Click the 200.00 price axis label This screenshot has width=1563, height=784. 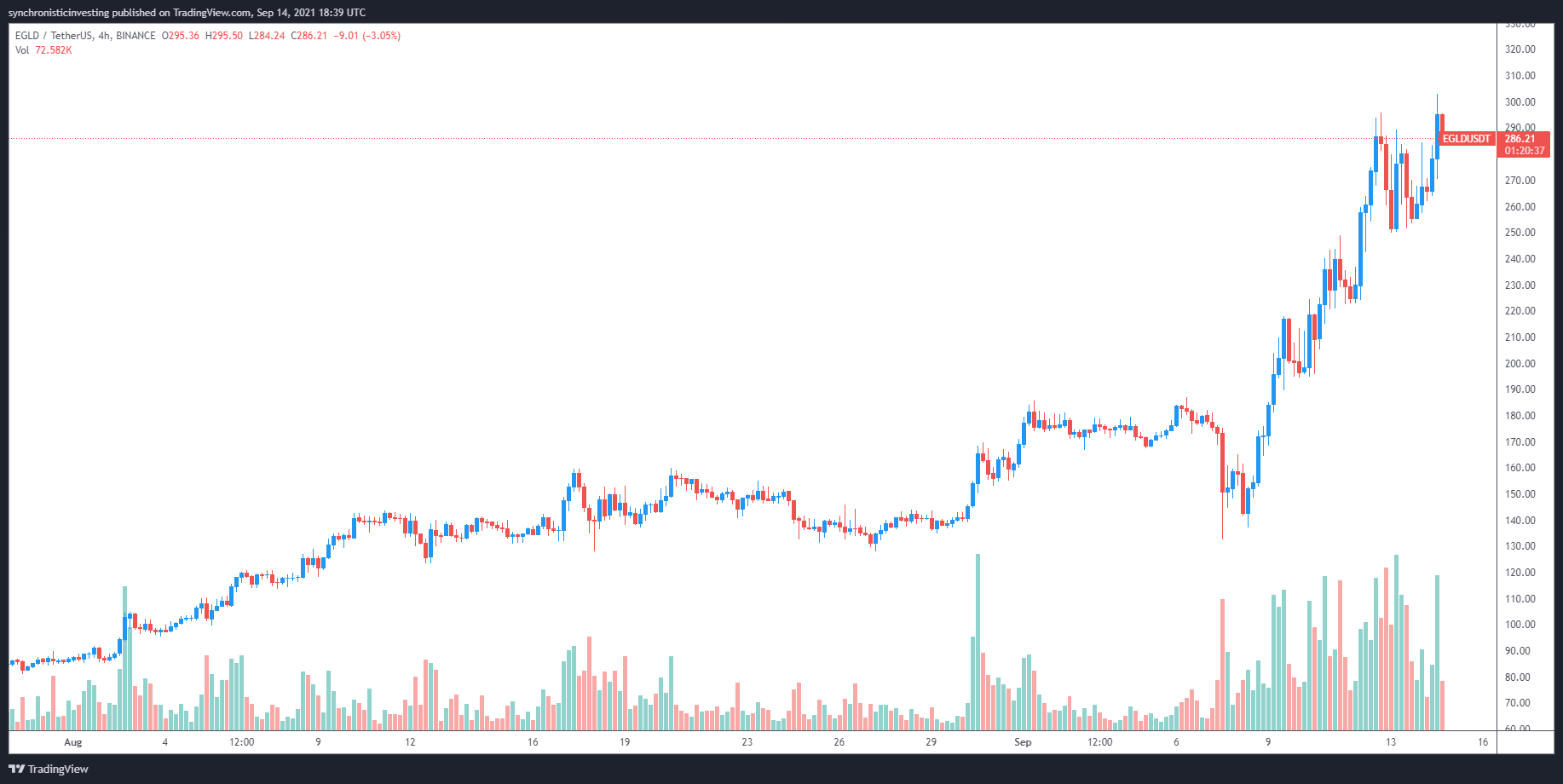(1520, 364)
